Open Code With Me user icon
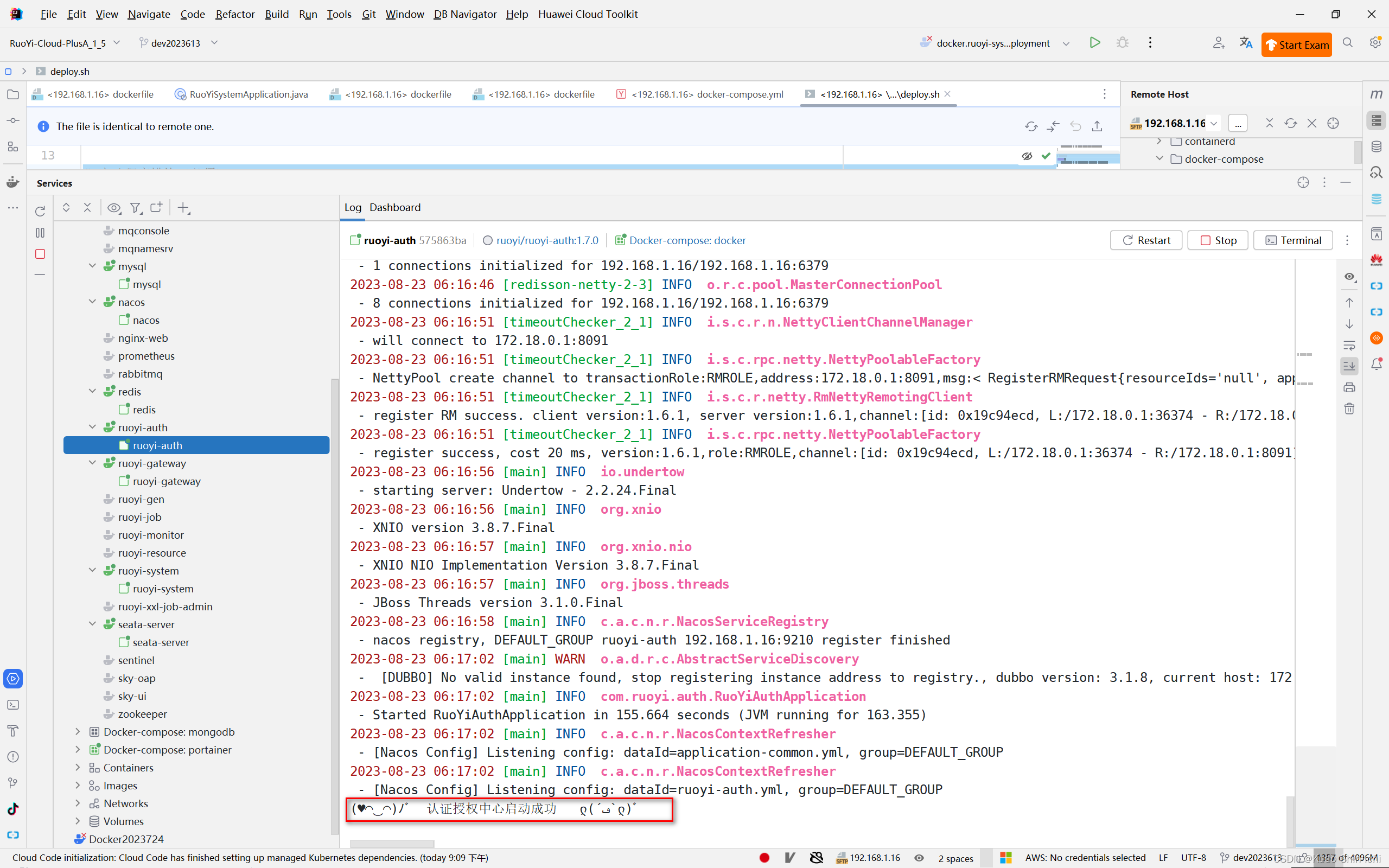 [x=1219, y=42]
